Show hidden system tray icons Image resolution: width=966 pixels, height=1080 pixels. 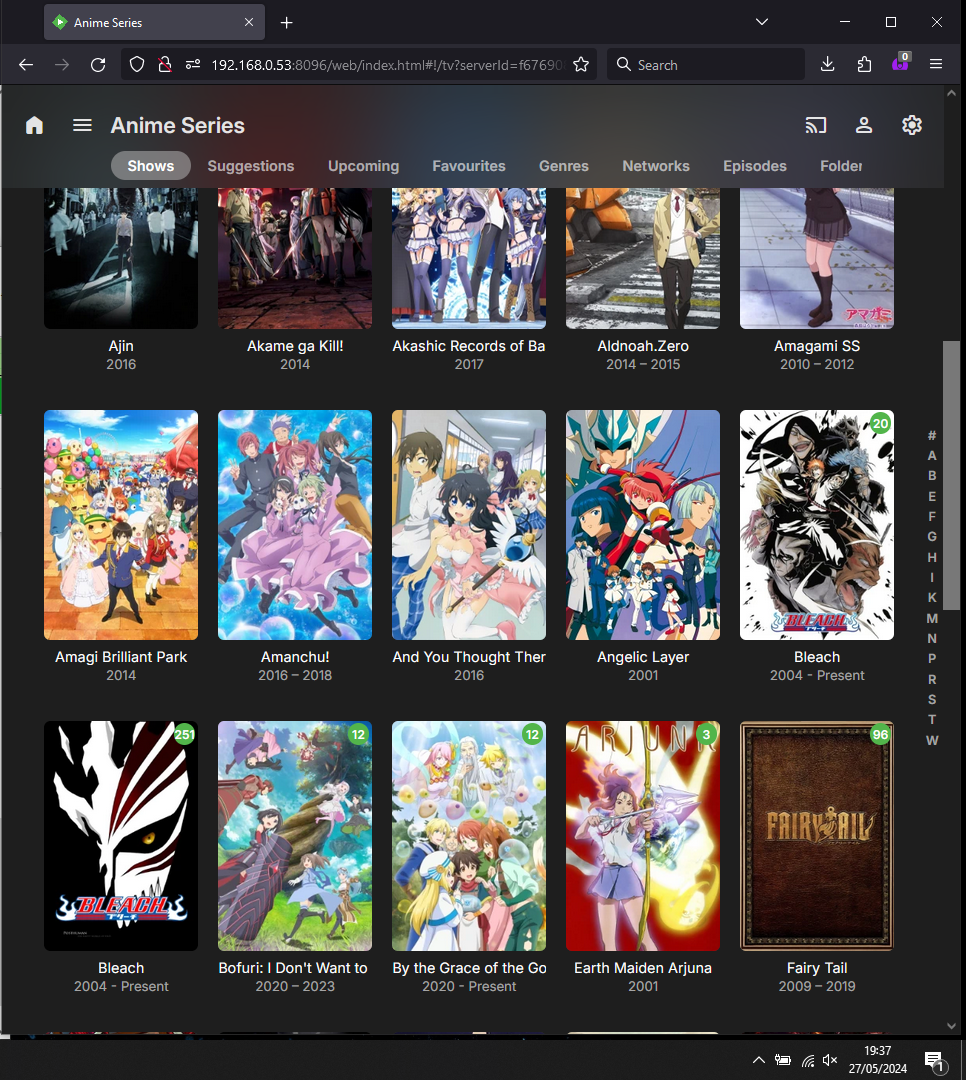759,1060
